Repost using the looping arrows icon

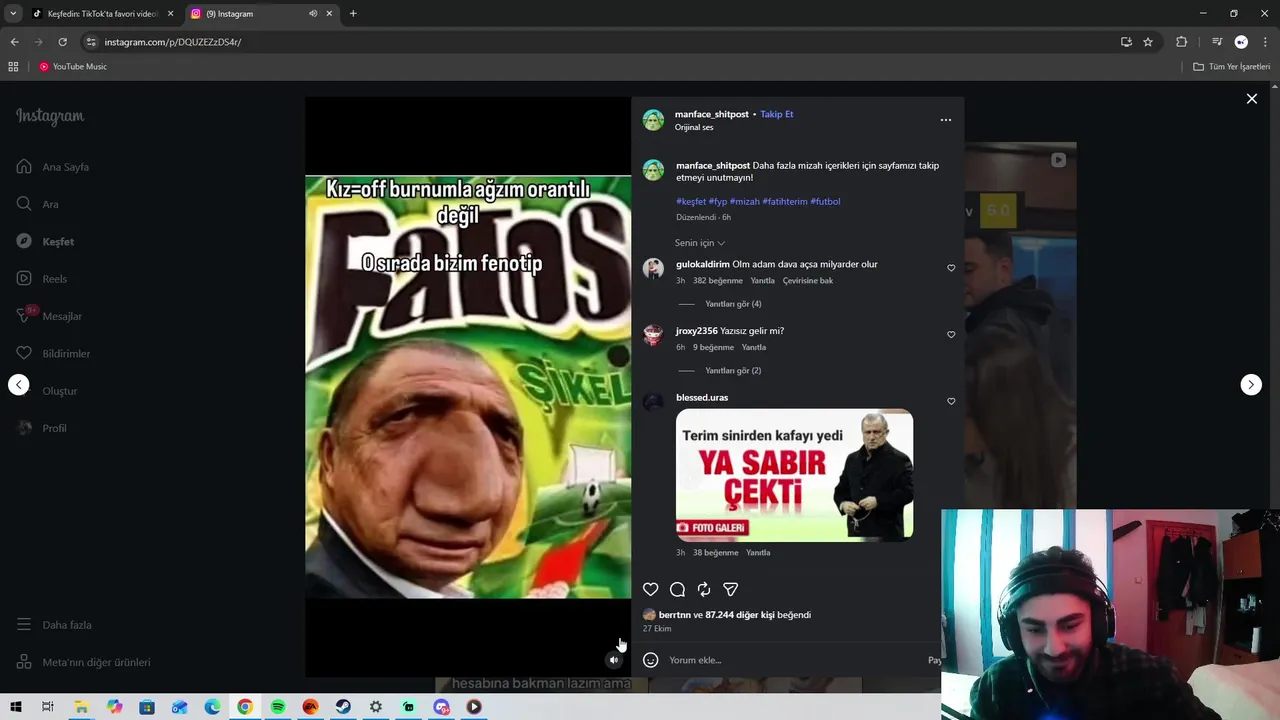(x=704, y=590)
